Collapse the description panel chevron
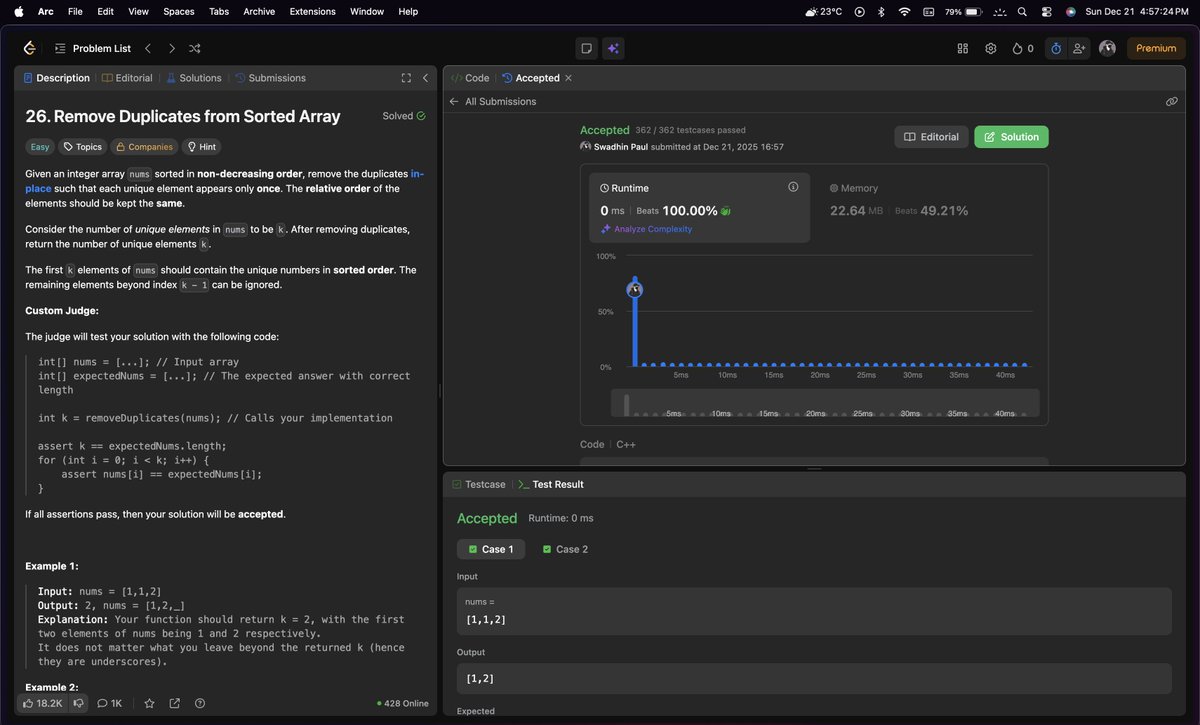The image size is (1200, 725). [x=425, y=78]
